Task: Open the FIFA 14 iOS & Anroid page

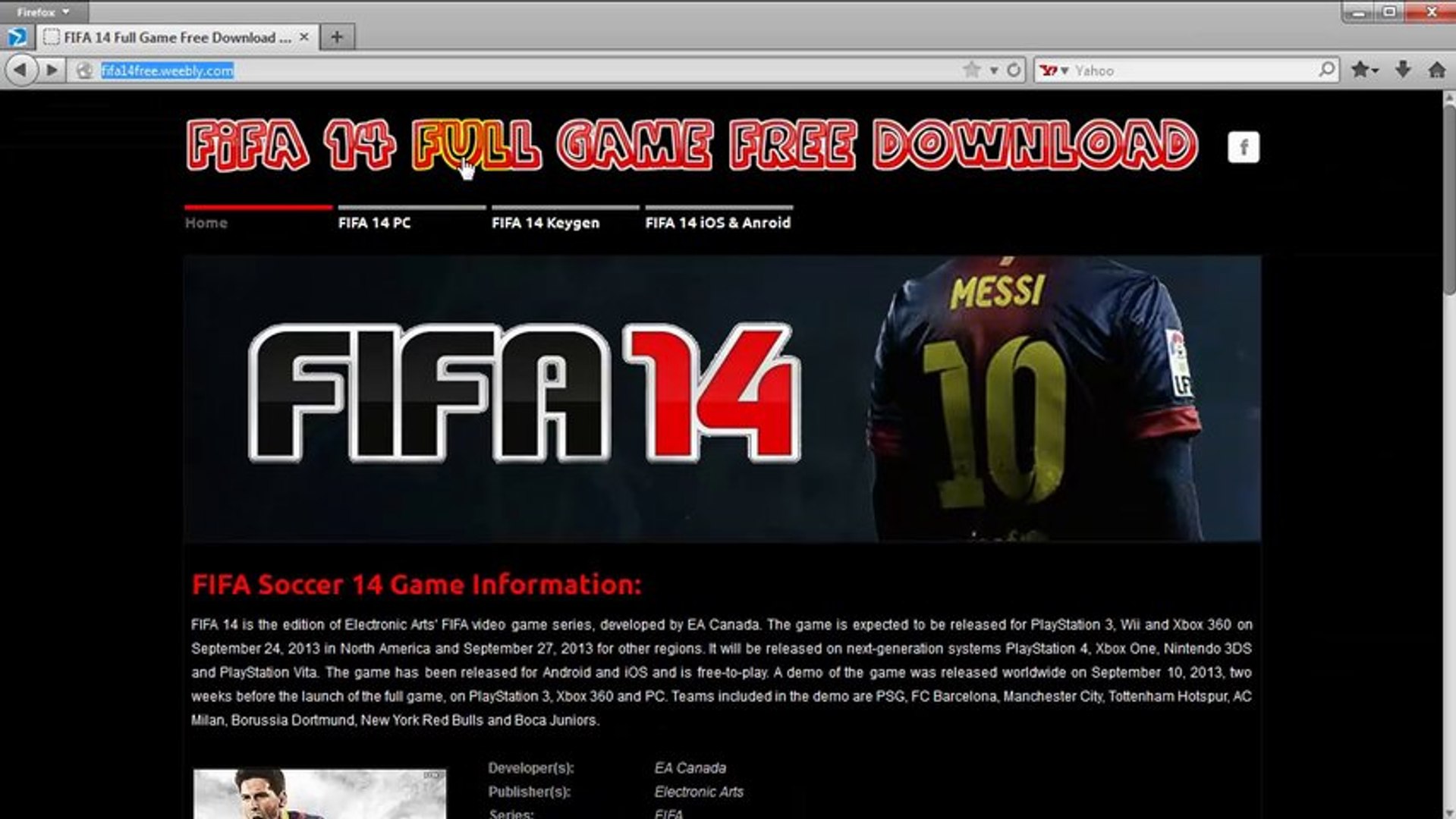Action: [718, 223]
